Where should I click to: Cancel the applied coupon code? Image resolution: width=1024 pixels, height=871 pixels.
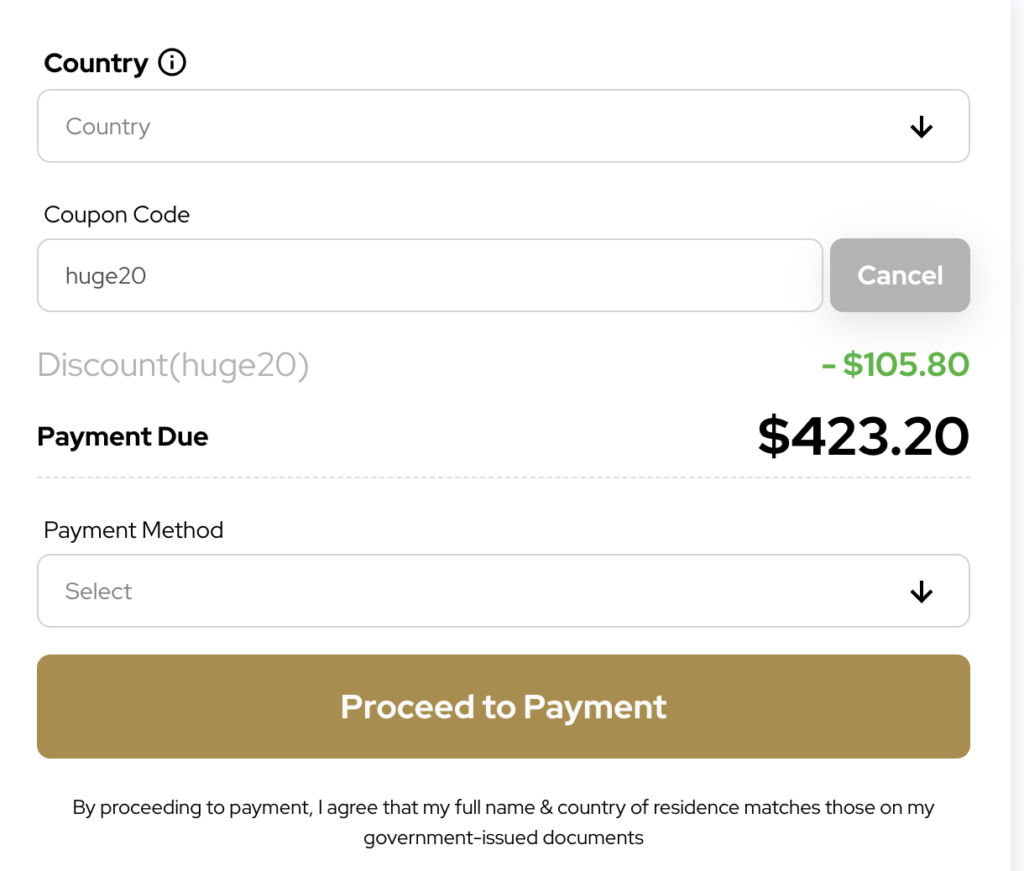(x=899, y=275)
